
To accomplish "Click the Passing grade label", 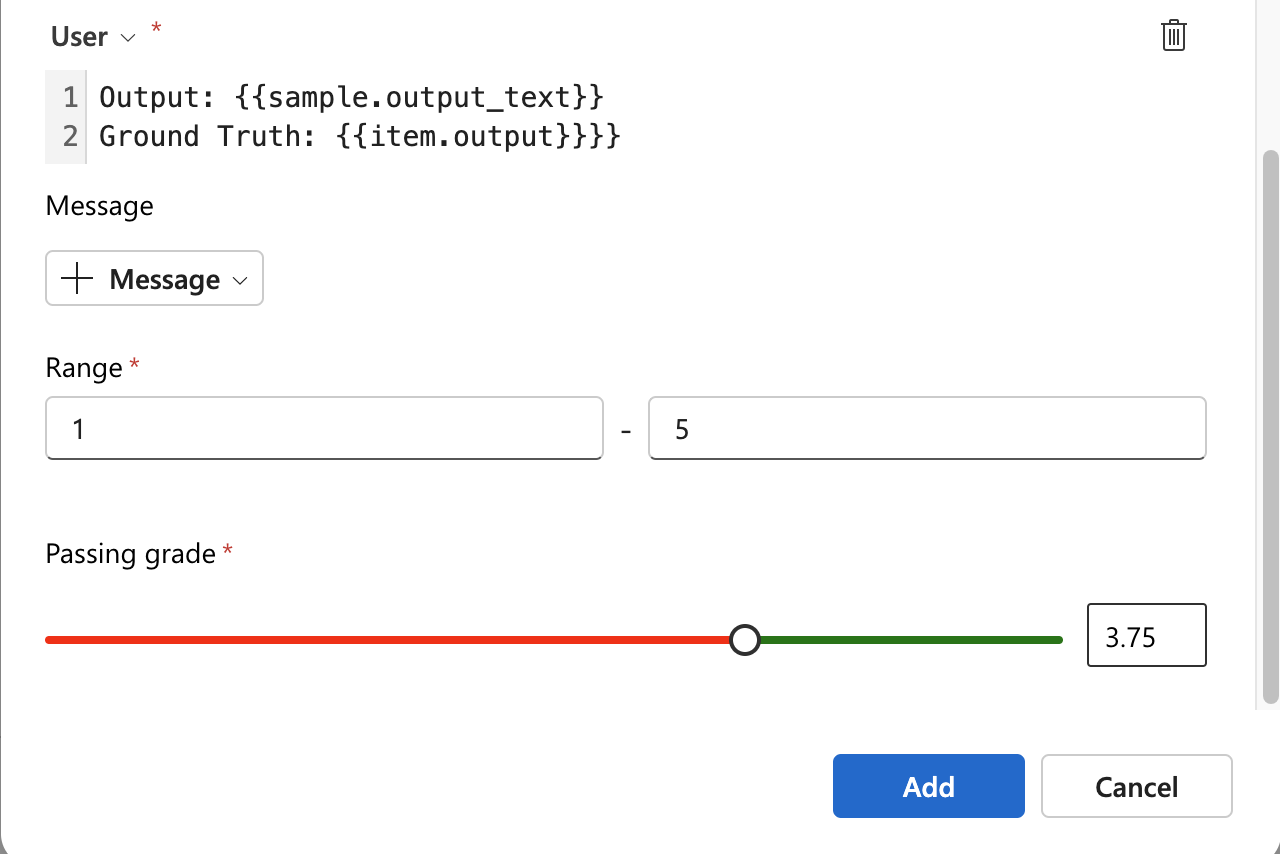I will 131,554.
